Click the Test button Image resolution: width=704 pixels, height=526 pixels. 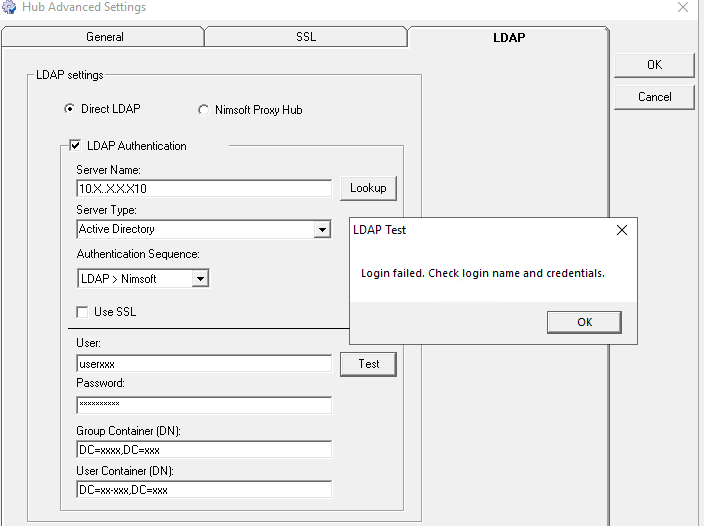[x=368, y=364]
